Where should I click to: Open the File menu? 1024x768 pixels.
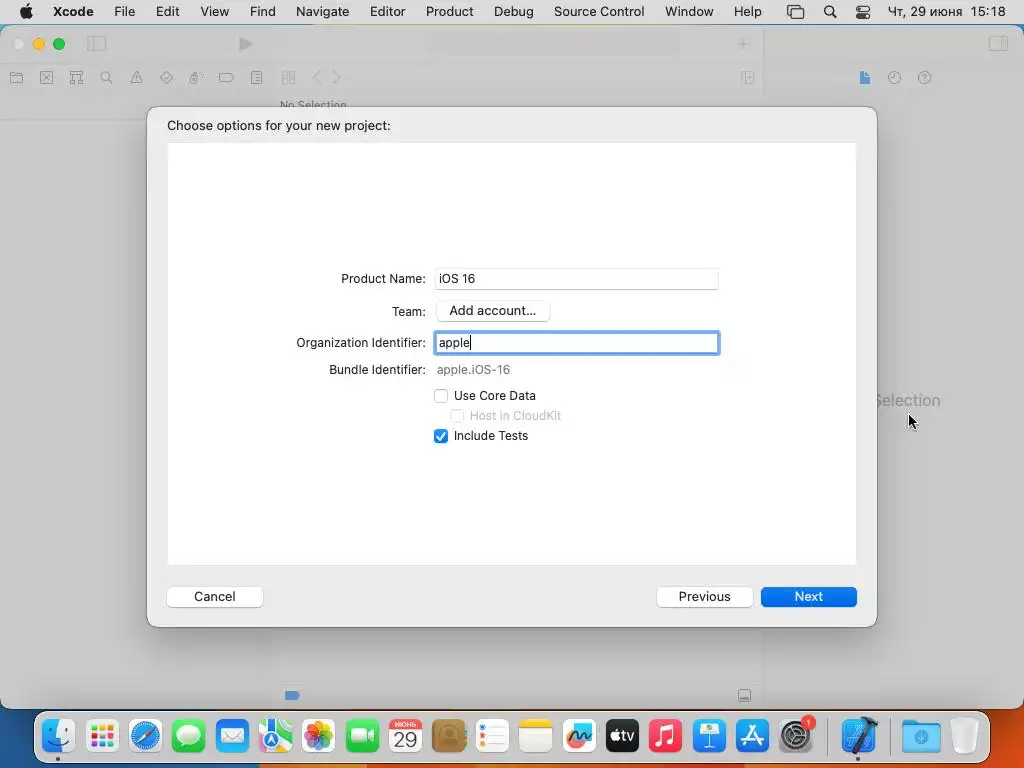(125, 12)
